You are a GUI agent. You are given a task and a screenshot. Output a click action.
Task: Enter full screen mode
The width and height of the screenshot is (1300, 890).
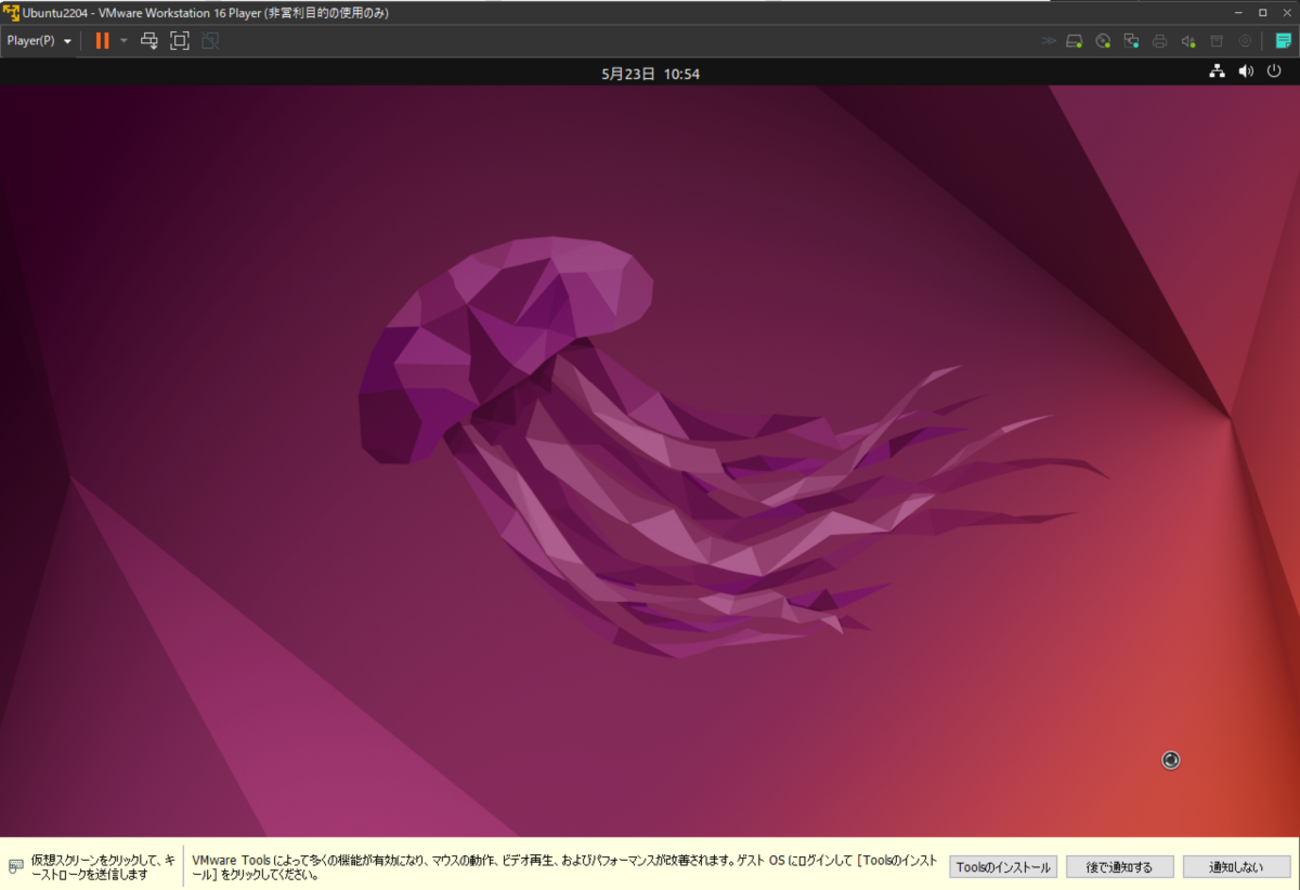coord(179,41)
